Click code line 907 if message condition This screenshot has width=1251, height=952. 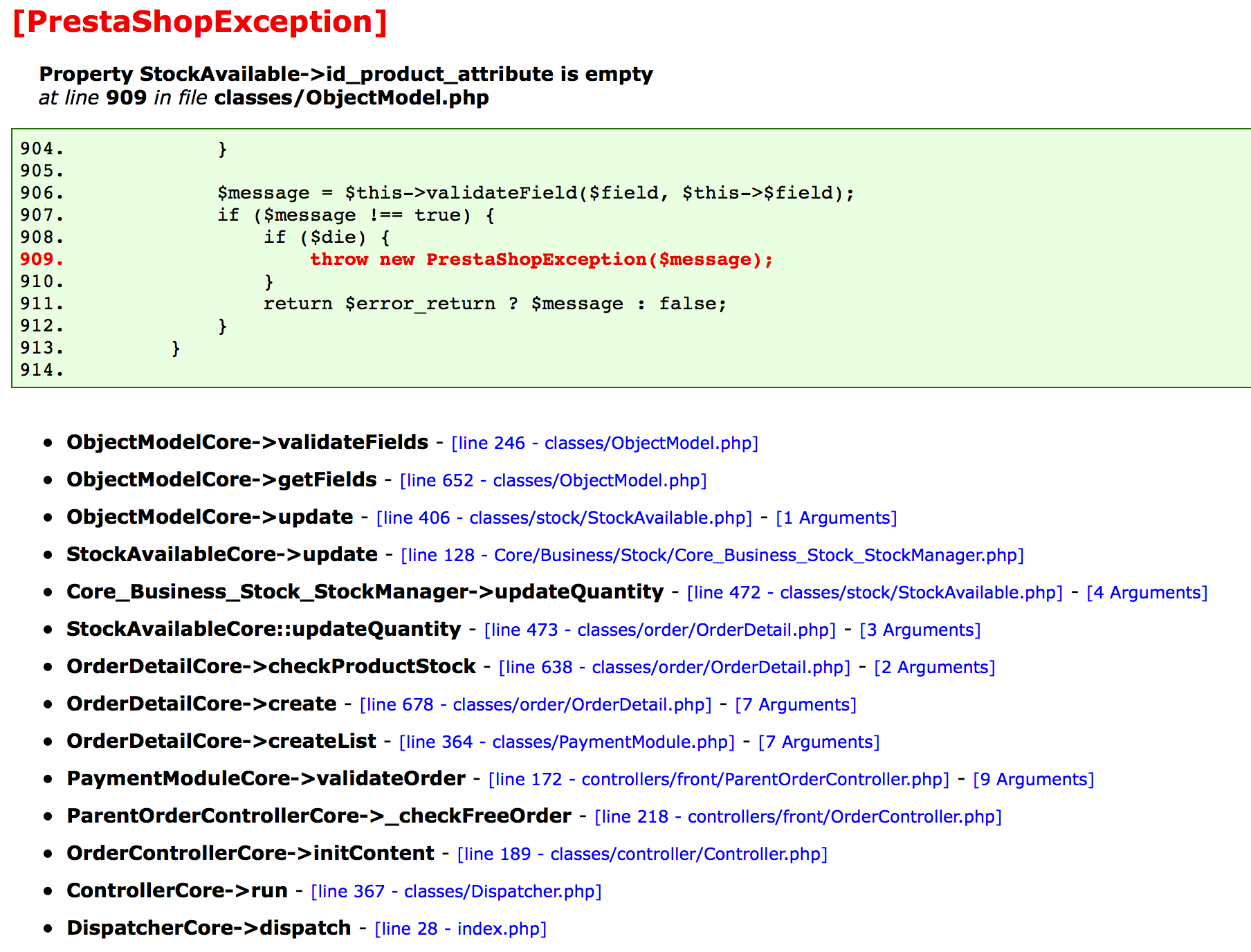(x=356, y=215)
